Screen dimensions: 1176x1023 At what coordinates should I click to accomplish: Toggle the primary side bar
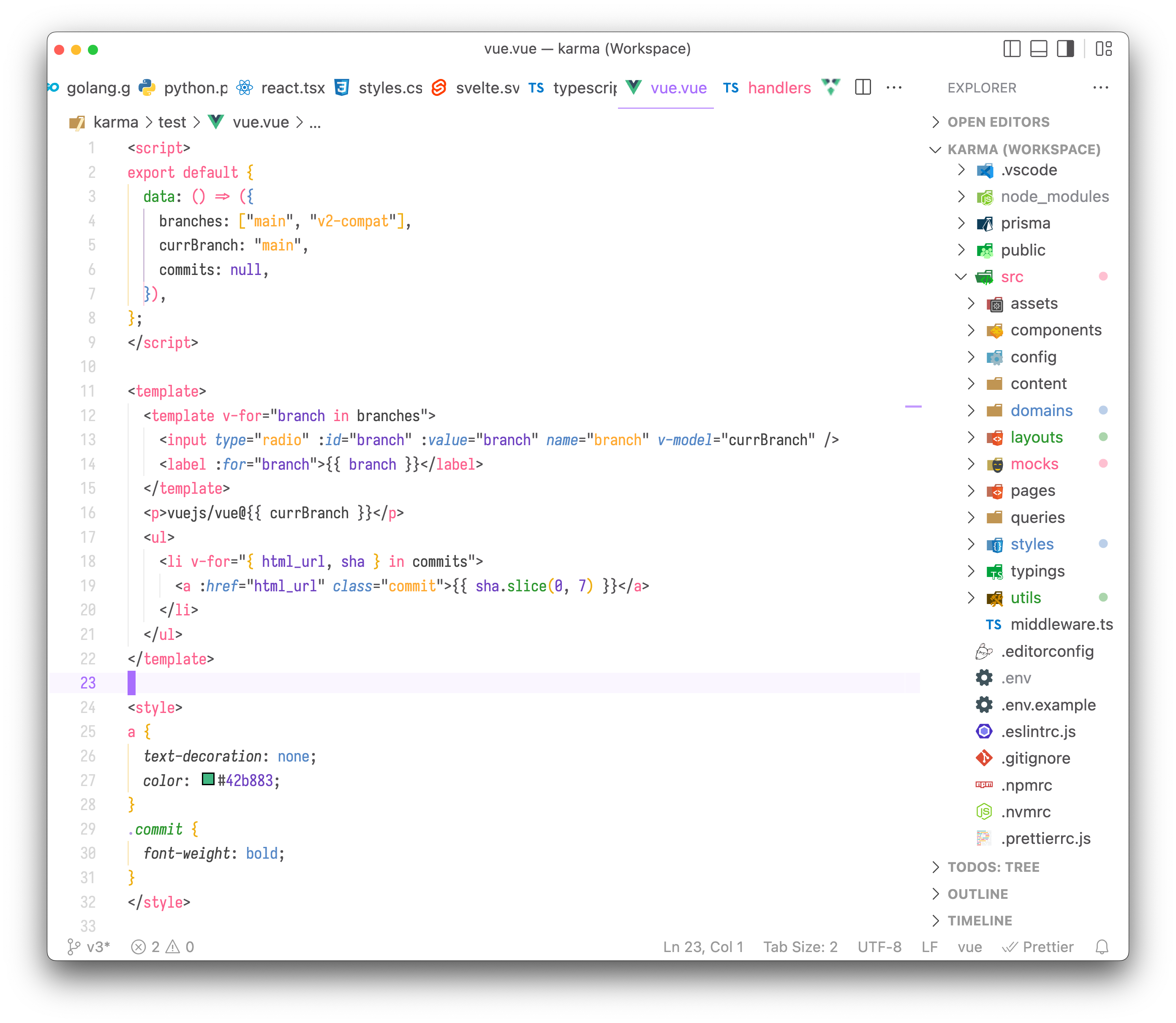[x=1012, y=49]
